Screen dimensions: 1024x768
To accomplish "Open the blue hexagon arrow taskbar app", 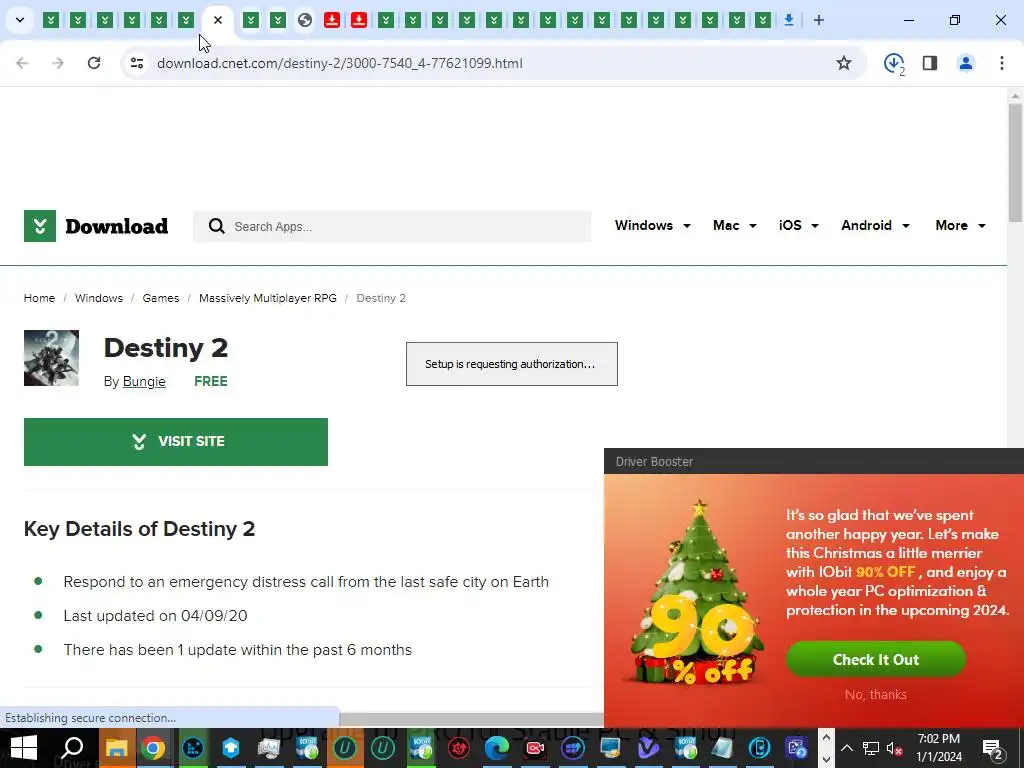I will 231,748.
